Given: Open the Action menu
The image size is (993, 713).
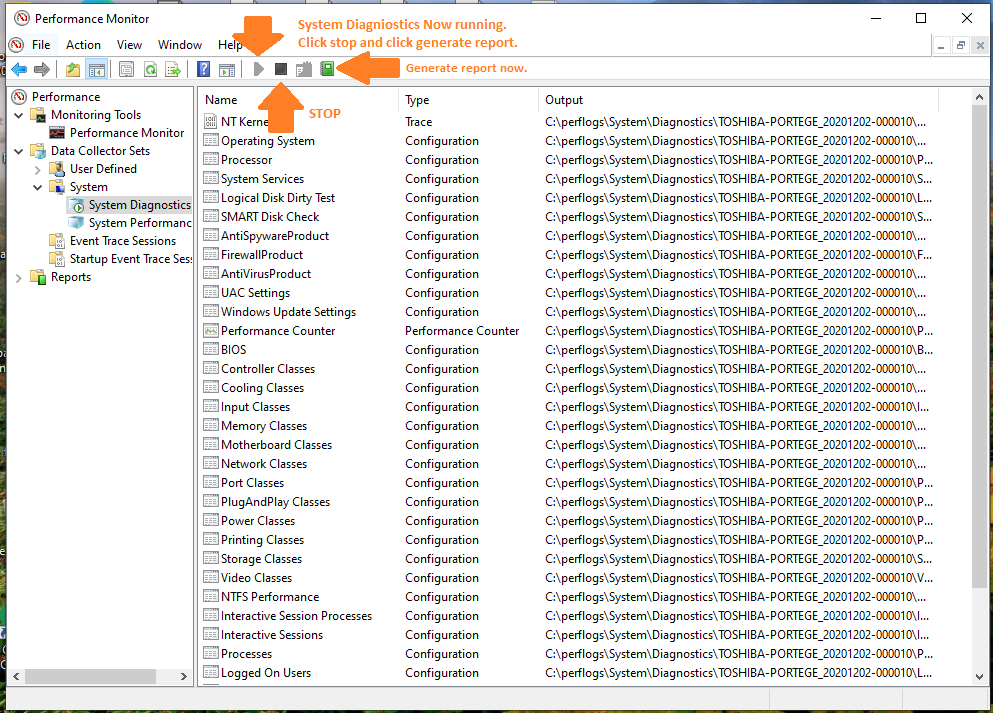Looking at the screenshot, I should tap(83, 44).
